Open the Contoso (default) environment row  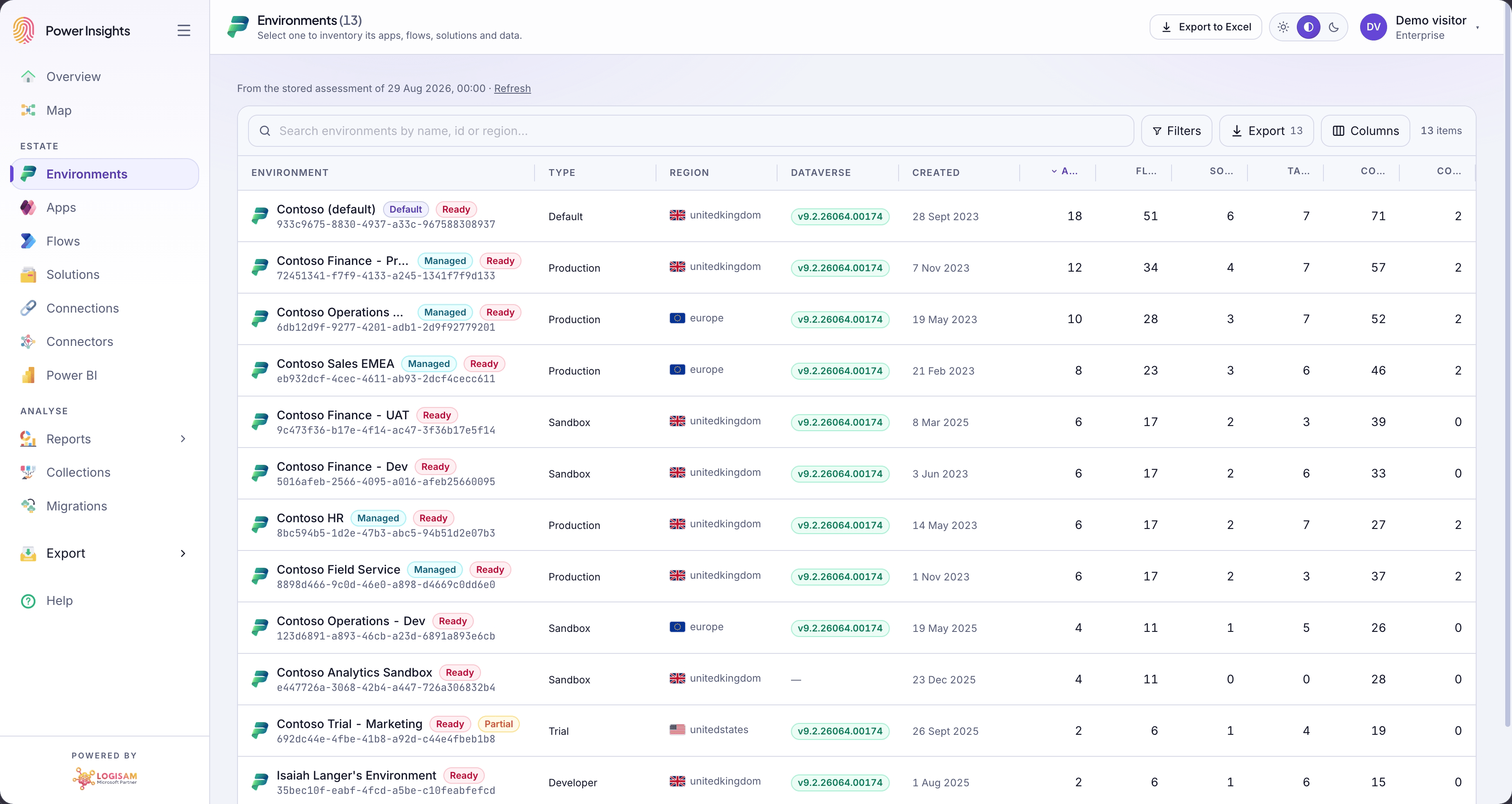[856, 216]
